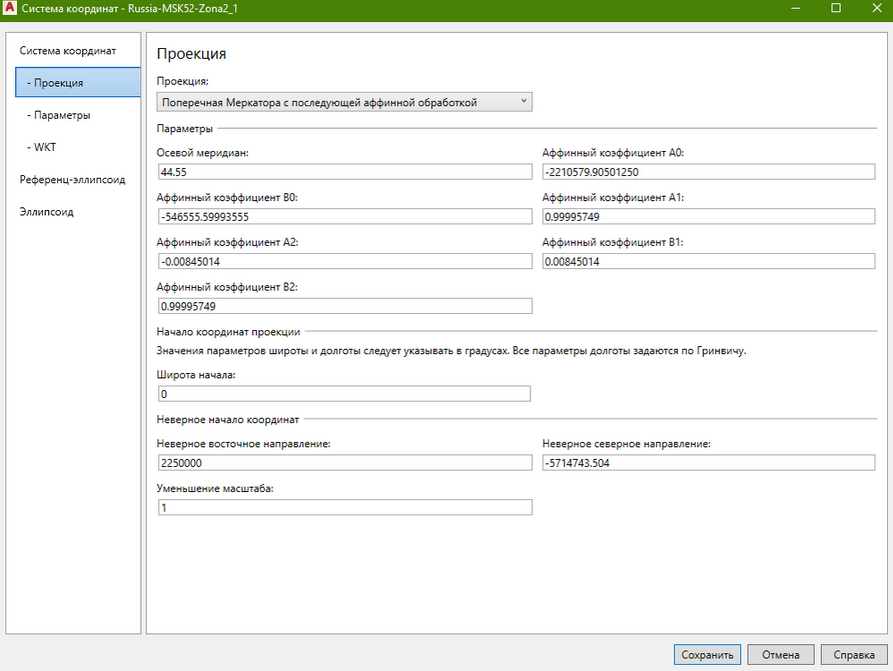Select the Аффинный коэффициент A2 field

coord(344,262)
